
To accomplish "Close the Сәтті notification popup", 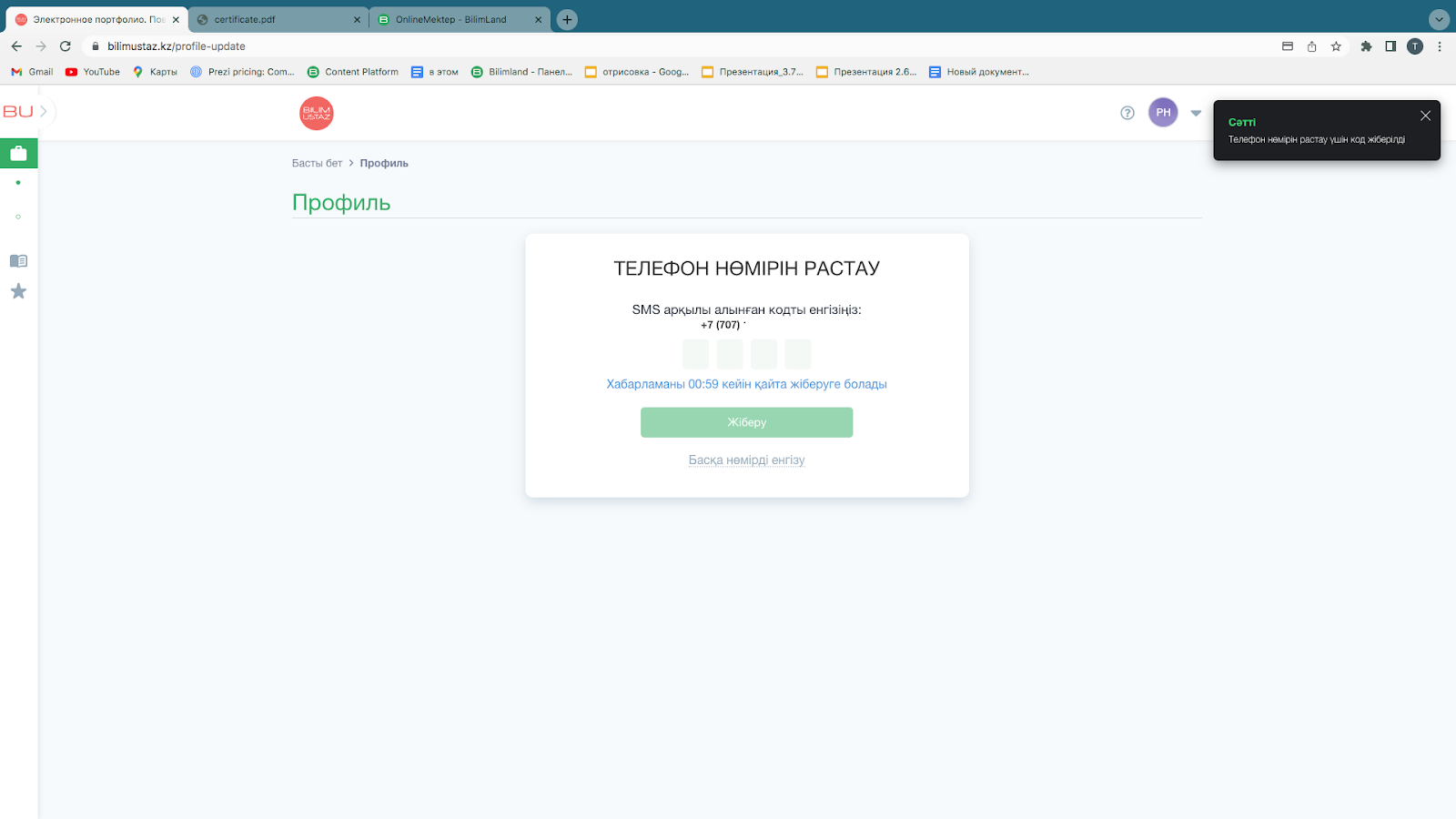I will click(1426, 116).
